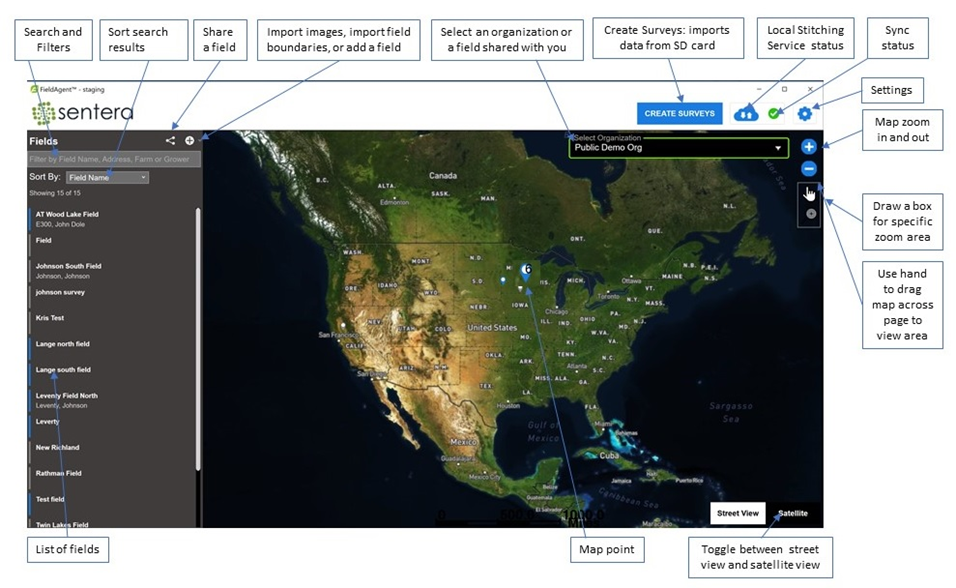Click the green sync status checkmark
956x588 pixels.
(x=774, y=114)
